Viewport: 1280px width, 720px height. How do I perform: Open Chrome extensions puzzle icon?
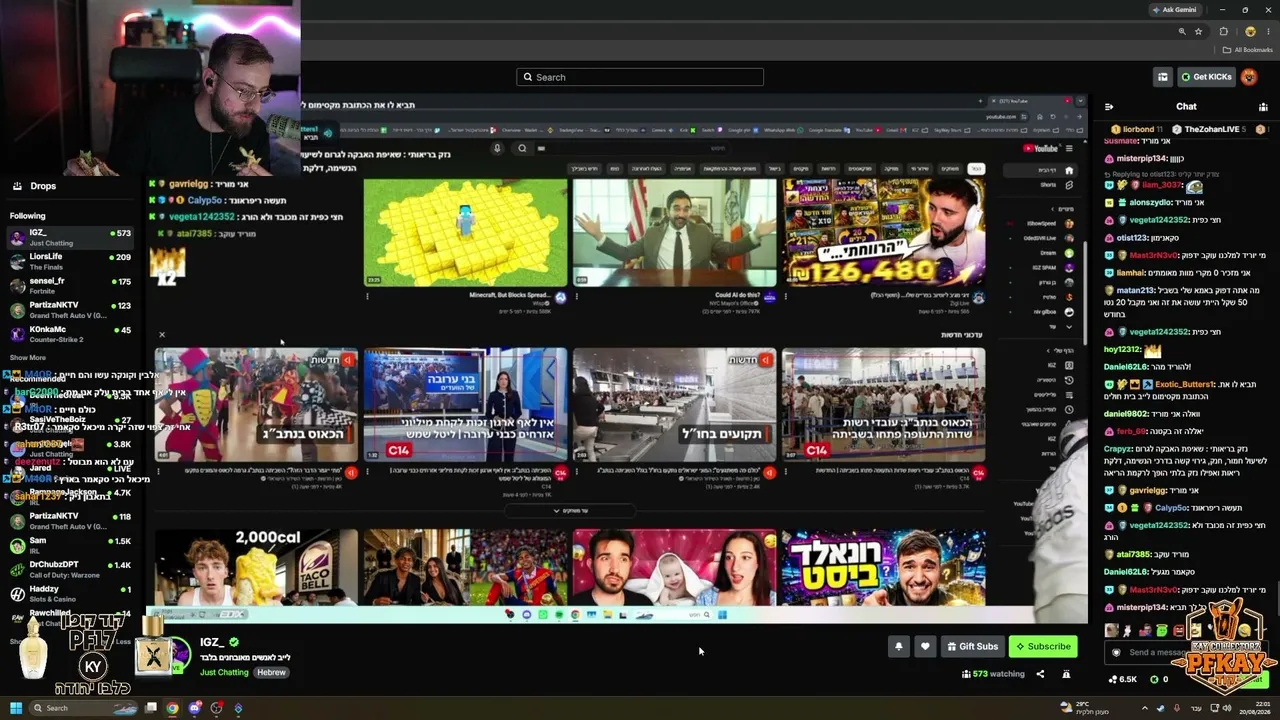(1223, 31)
